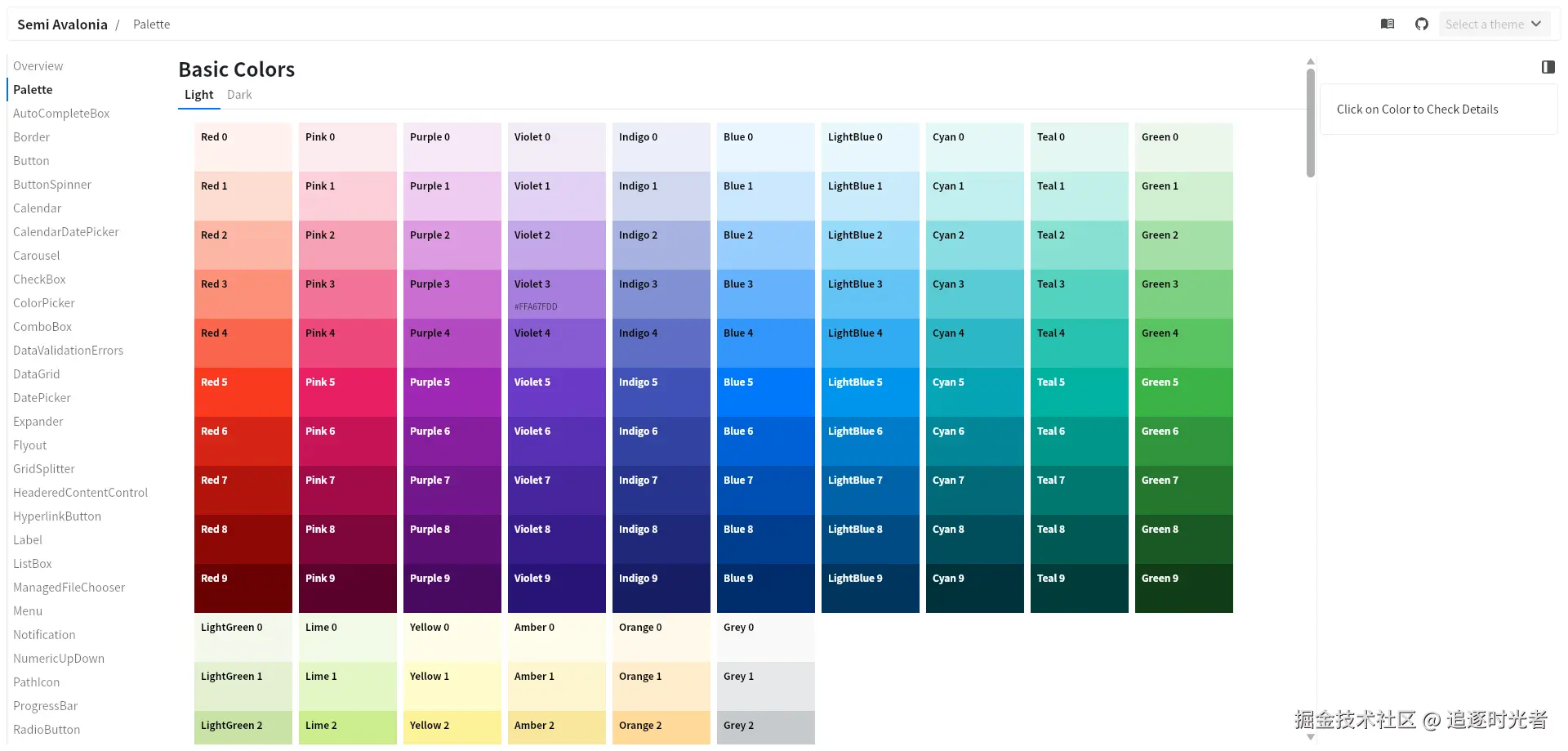Viewport: 1568px width, 751px height.
Task: Navigate to ColorPicker
Action: 44,303
